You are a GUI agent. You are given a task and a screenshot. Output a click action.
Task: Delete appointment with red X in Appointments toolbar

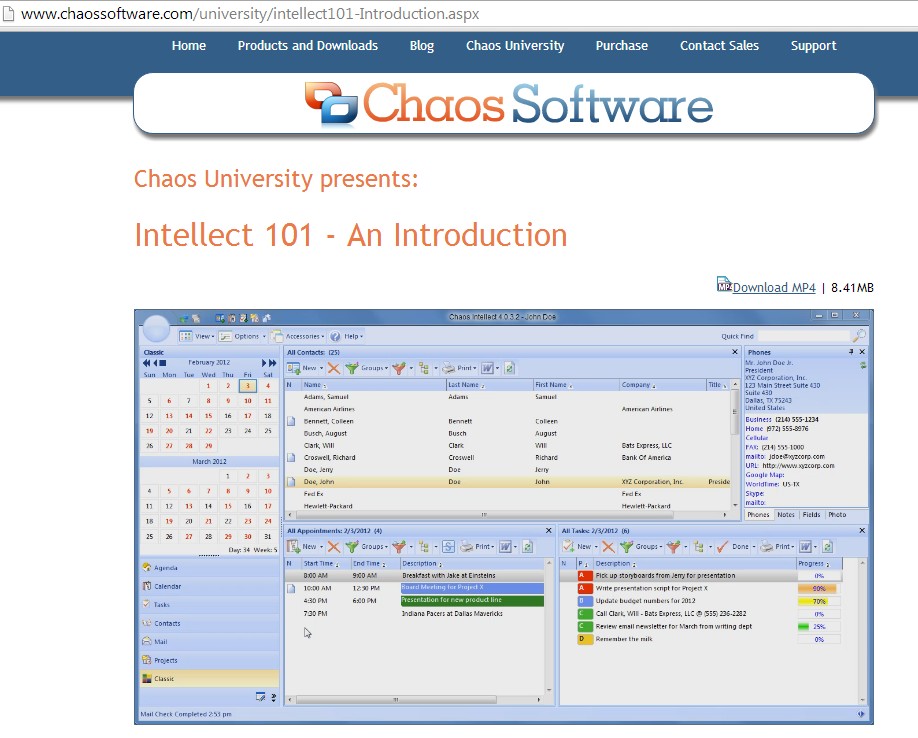(334, 547)
